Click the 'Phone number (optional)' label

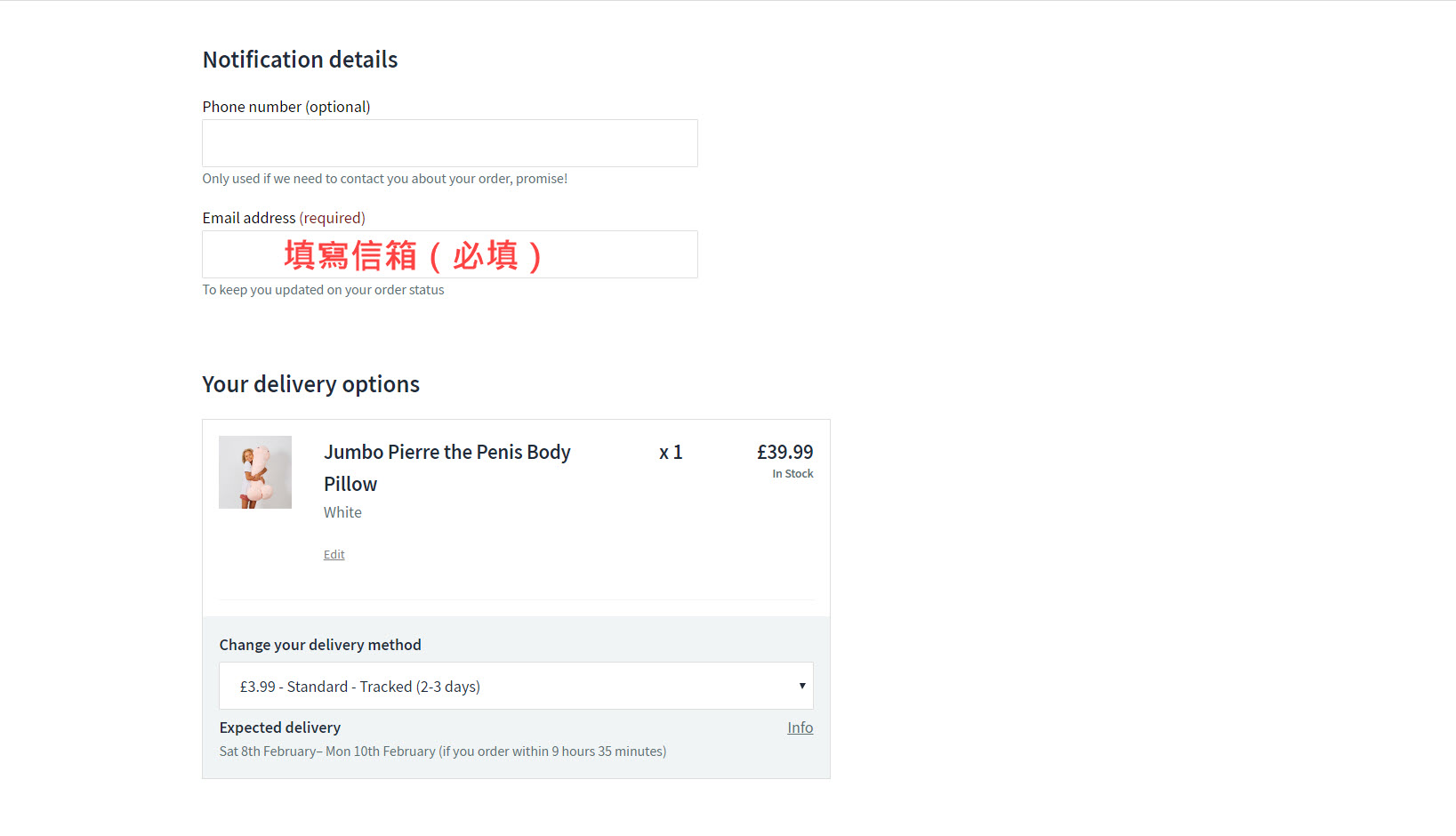point(286,107)
